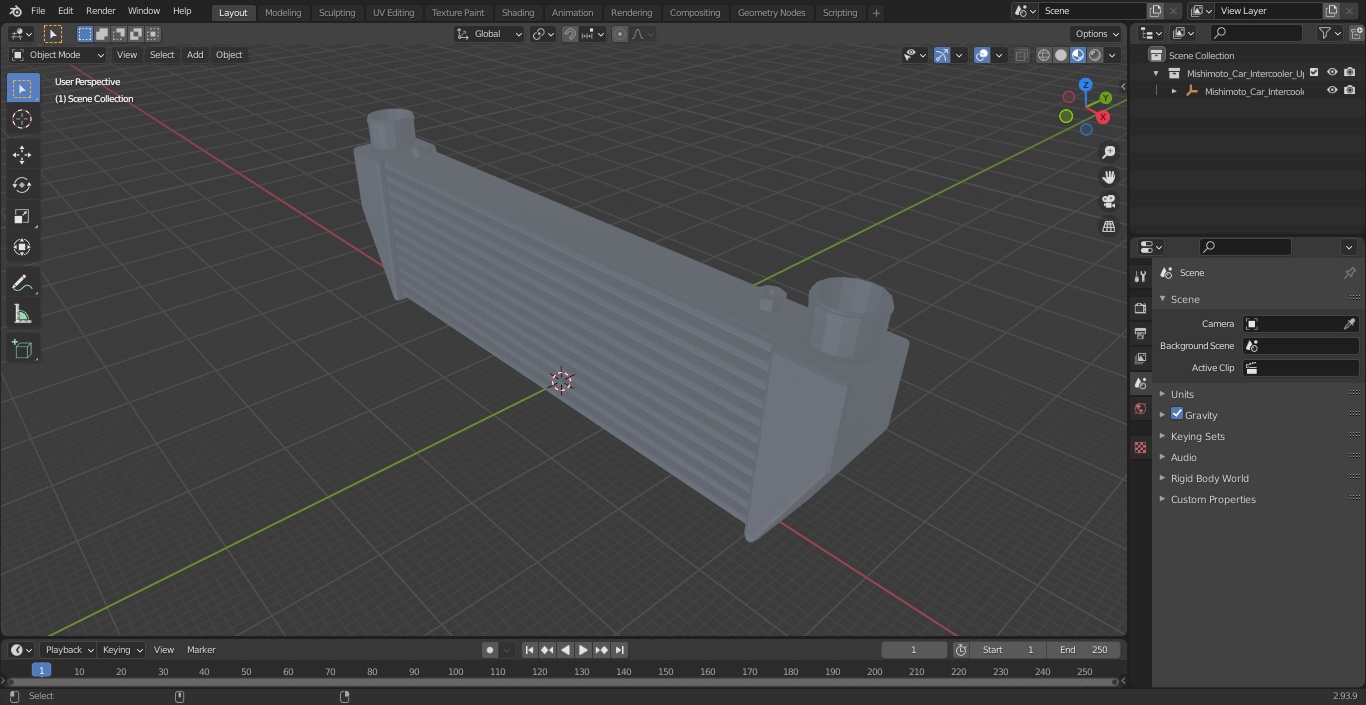Open the Edit menu
Image resolution: width=1366 pixels, height=705 pixels.
click(65, 11)
